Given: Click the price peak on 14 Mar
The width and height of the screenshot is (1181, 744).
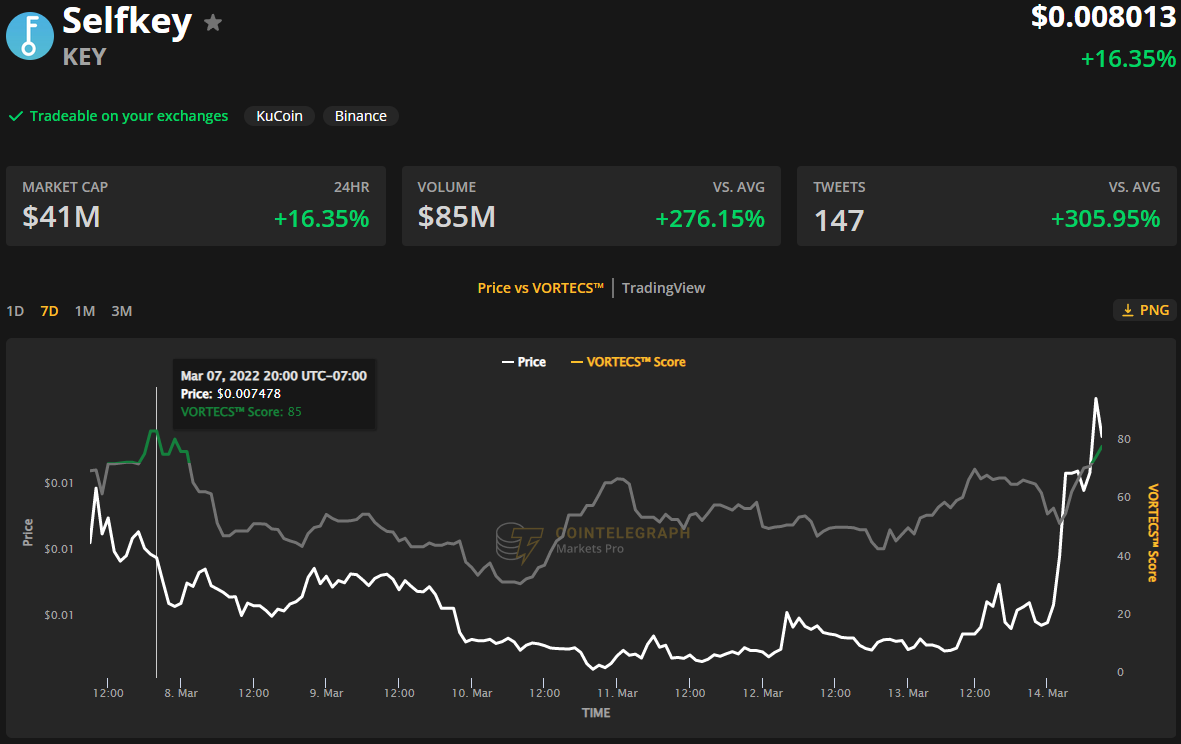Looking at the screenshot, I should pyautogui.click(x=1096, y=399).
